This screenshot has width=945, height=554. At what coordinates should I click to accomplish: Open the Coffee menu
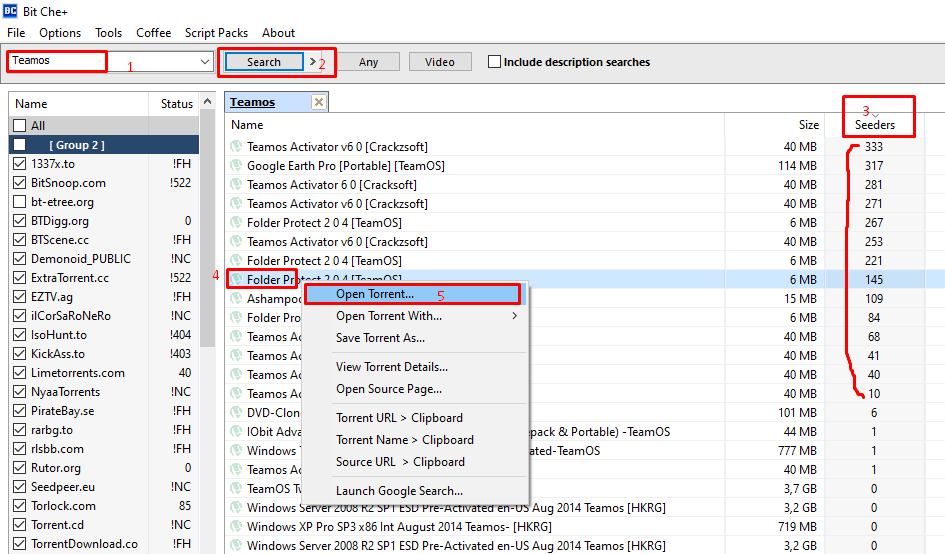point(153,33)
